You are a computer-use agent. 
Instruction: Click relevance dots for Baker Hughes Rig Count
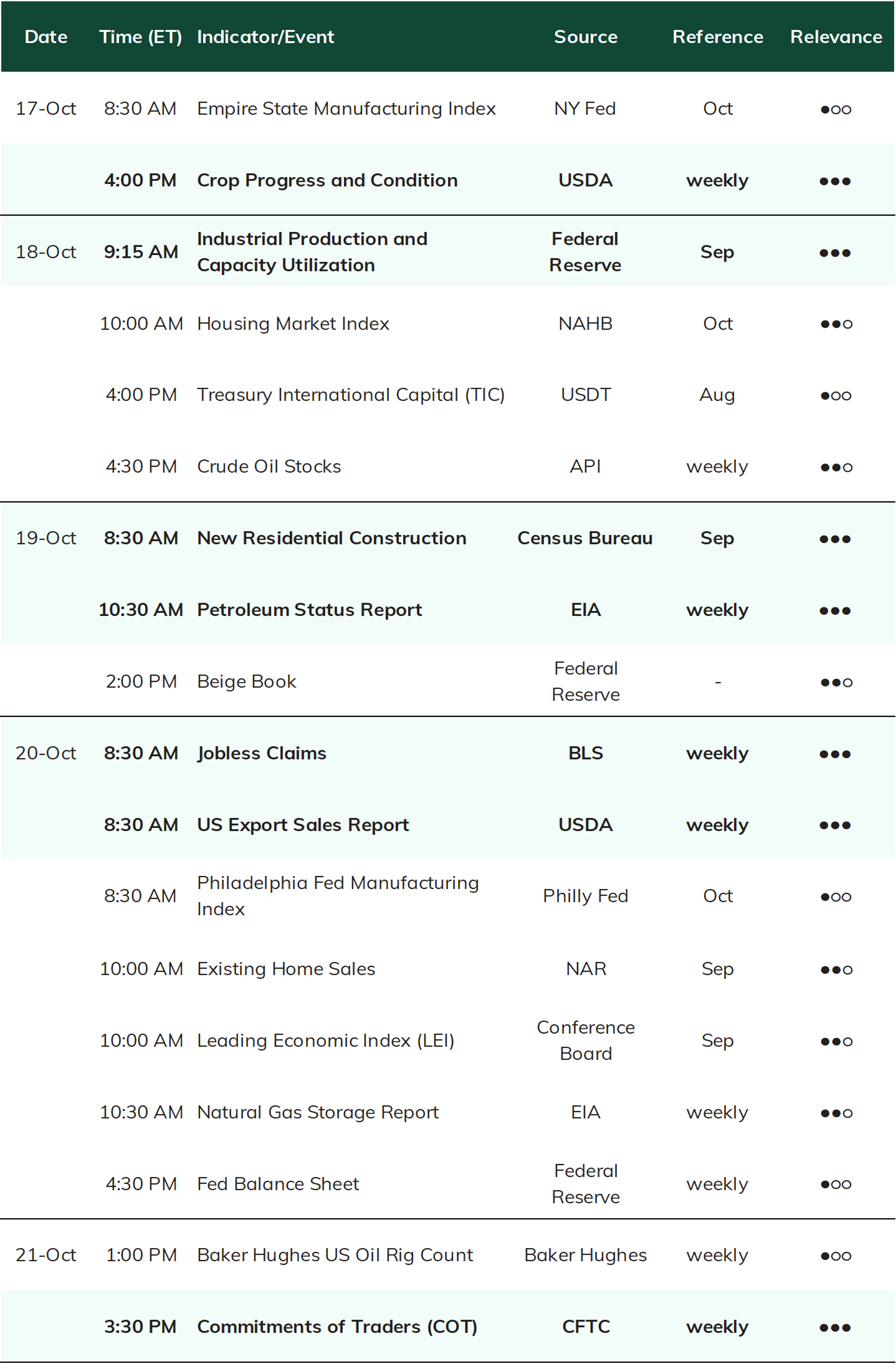tap(836, 1256)
